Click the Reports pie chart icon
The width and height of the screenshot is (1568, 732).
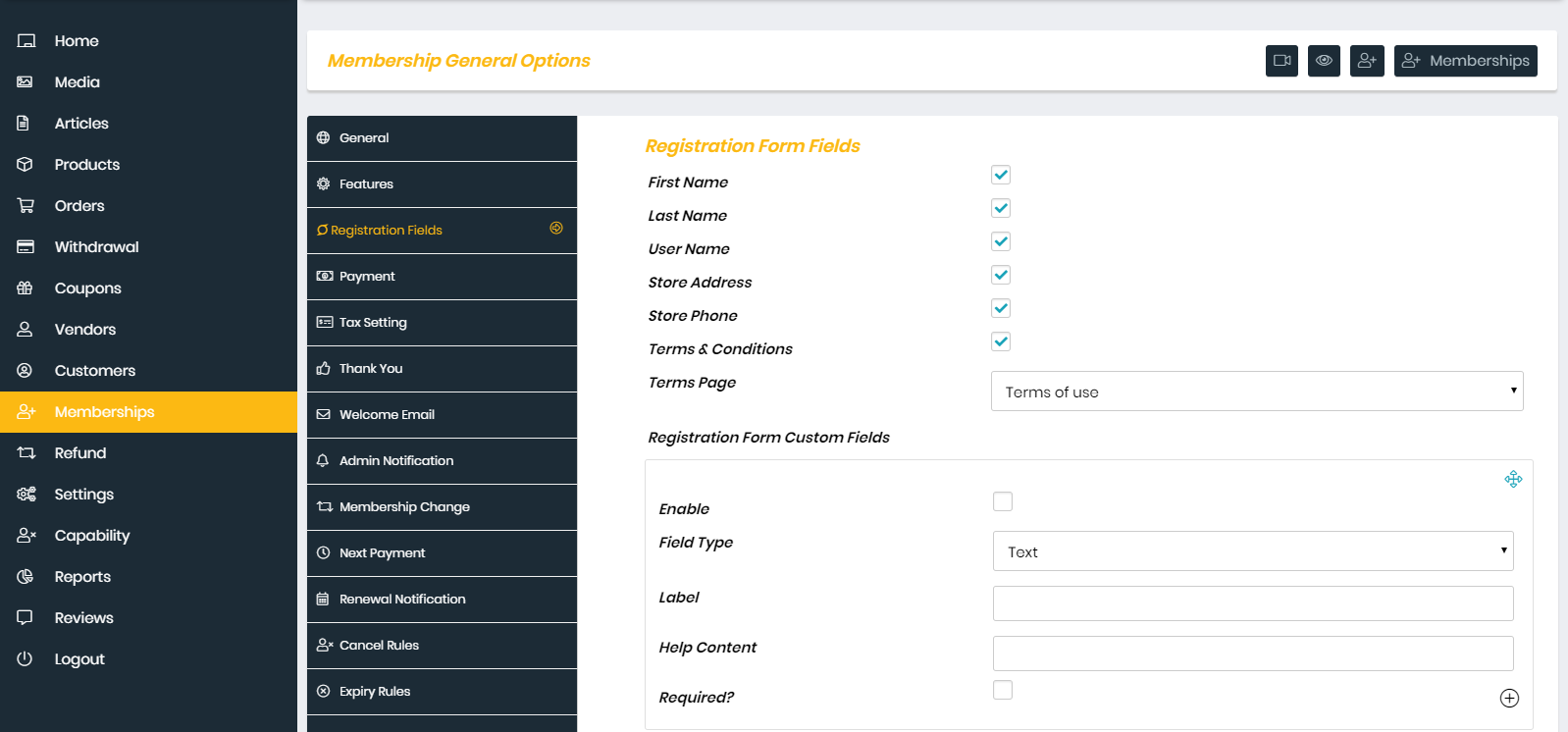[x=26, y=577]
